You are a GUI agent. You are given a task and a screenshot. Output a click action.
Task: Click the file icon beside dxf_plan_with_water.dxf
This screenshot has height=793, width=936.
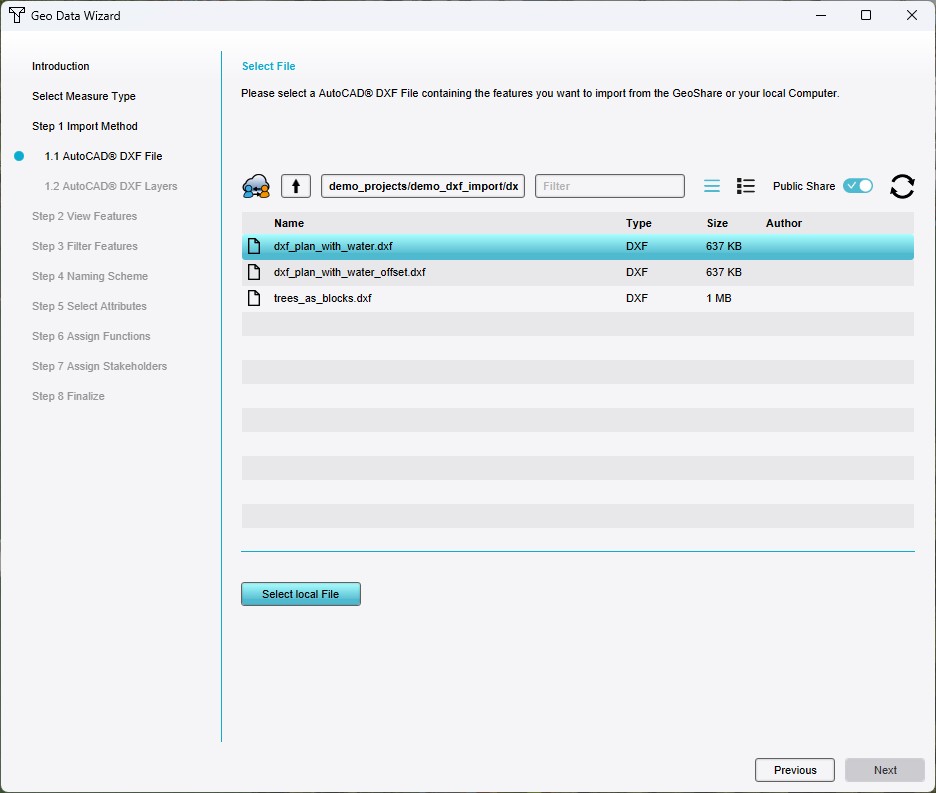(253, 246)
